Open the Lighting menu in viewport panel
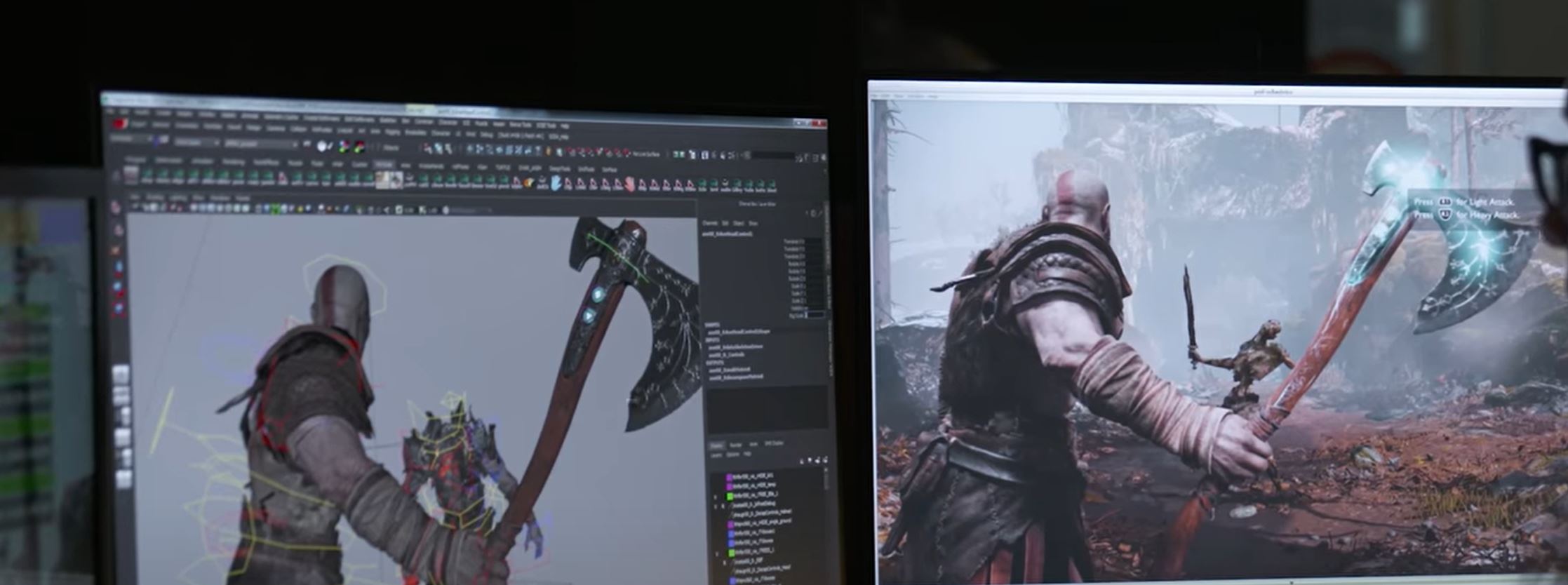1568x585 pixels. pyautogui.click(x=178, y=199)
